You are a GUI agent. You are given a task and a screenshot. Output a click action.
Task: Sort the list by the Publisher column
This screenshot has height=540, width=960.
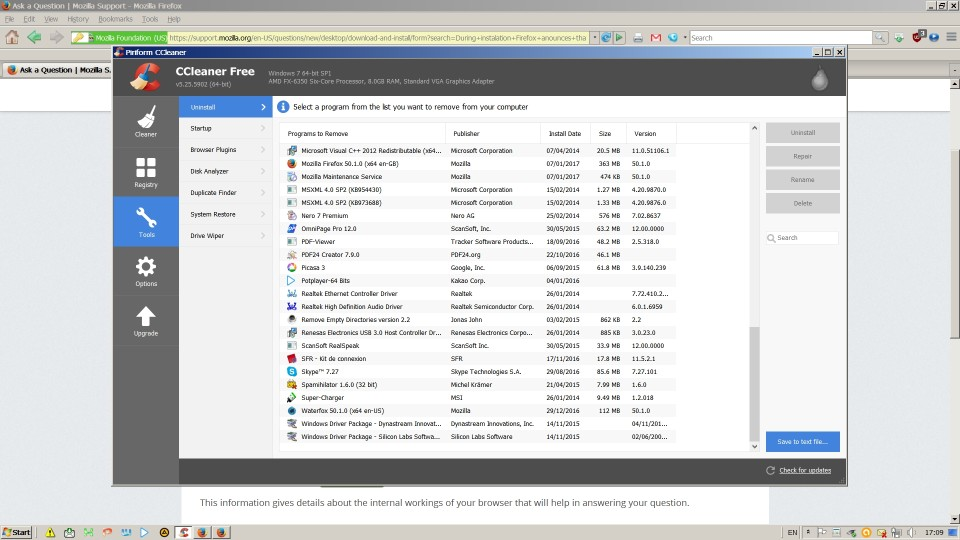point(492,133)
